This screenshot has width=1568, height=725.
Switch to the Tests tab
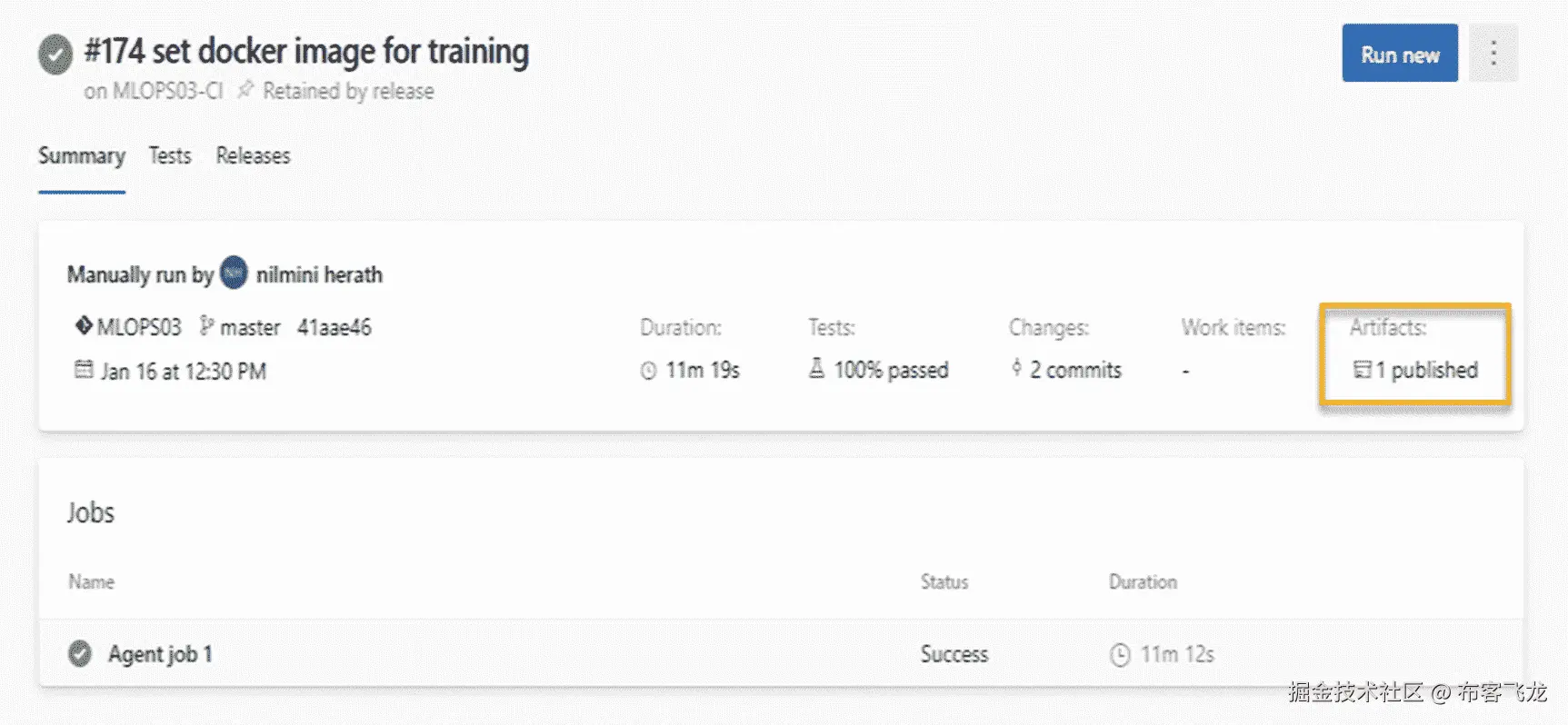click(x=170, y=156)
